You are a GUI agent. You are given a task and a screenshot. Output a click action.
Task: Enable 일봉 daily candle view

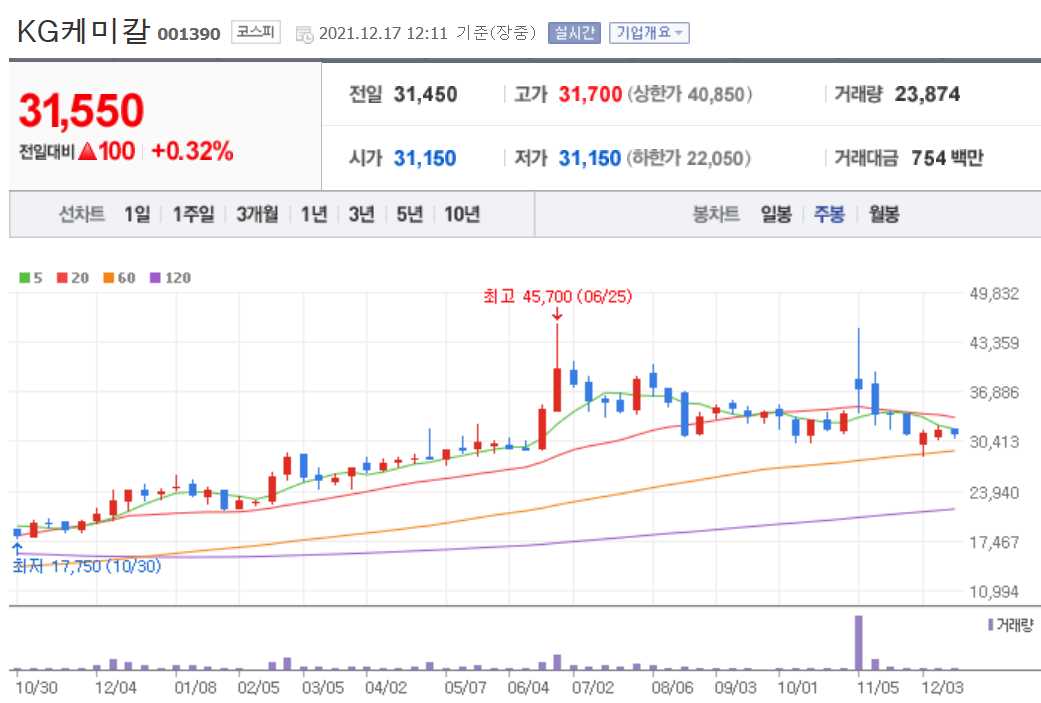tap(775, 213)
